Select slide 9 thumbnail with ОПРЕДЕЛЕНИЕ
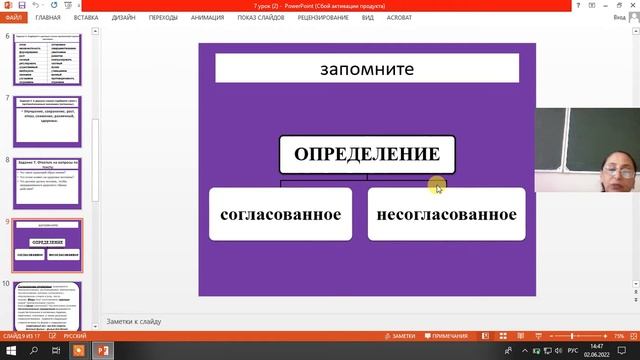 (47, 245)
